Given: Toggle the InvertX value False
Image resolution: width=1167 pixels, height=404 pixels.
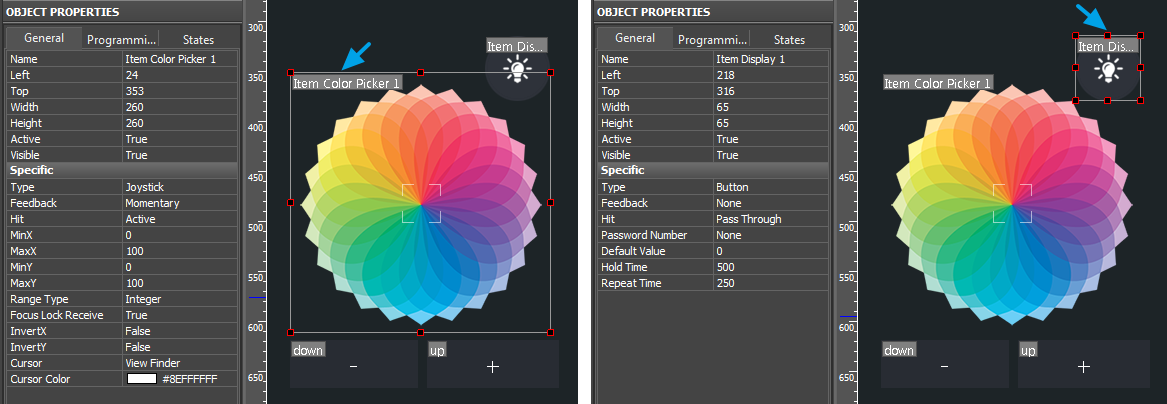Looking at the screenshot, I should 180,331.
